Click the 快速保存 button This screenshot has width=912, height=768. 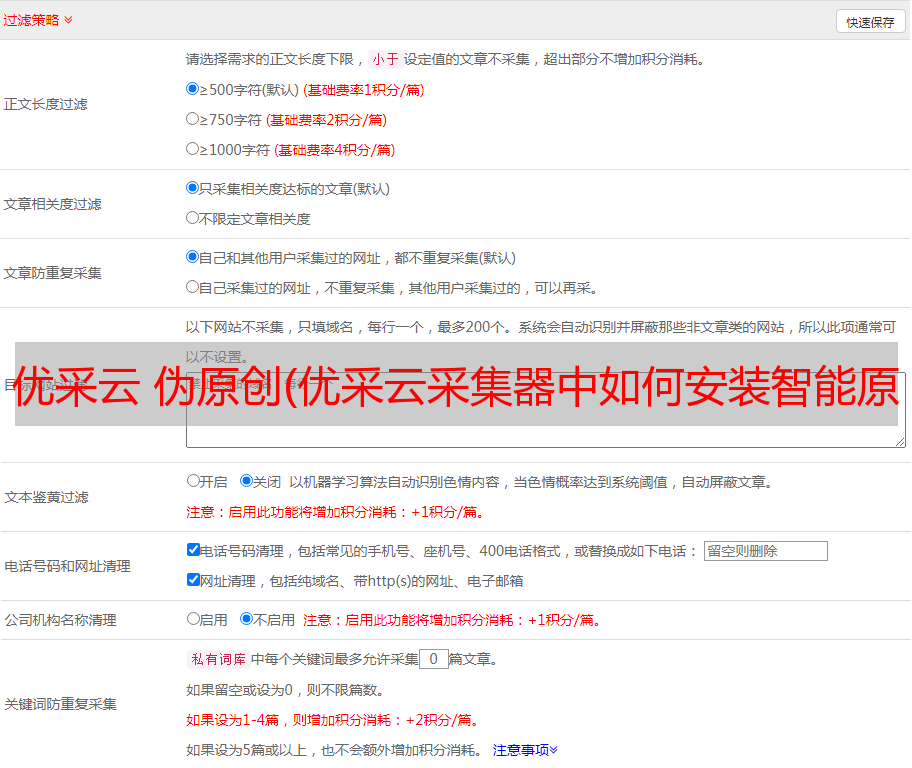pos(870,22)
